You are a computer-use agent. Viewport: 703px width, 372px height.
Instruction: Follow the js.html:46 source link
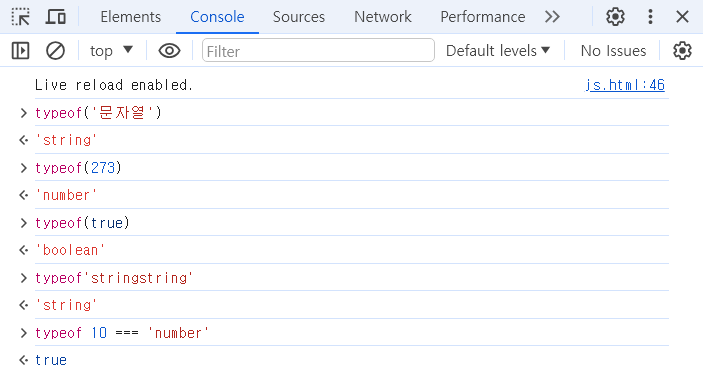625,85
